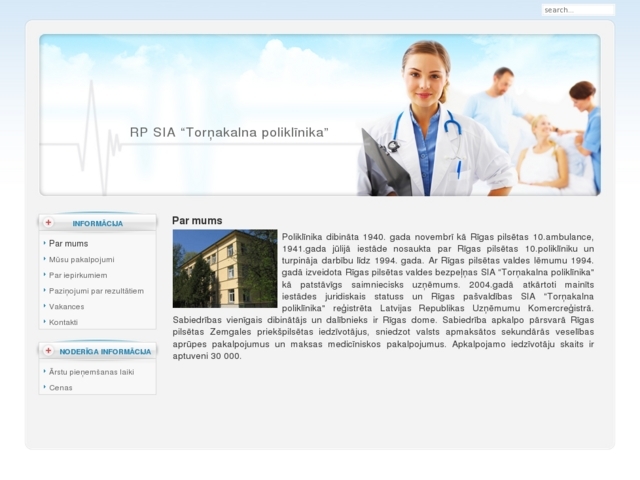Go to Par iepirkumiem page
This screenshot has height=480, width=640.
coord(78,275)
